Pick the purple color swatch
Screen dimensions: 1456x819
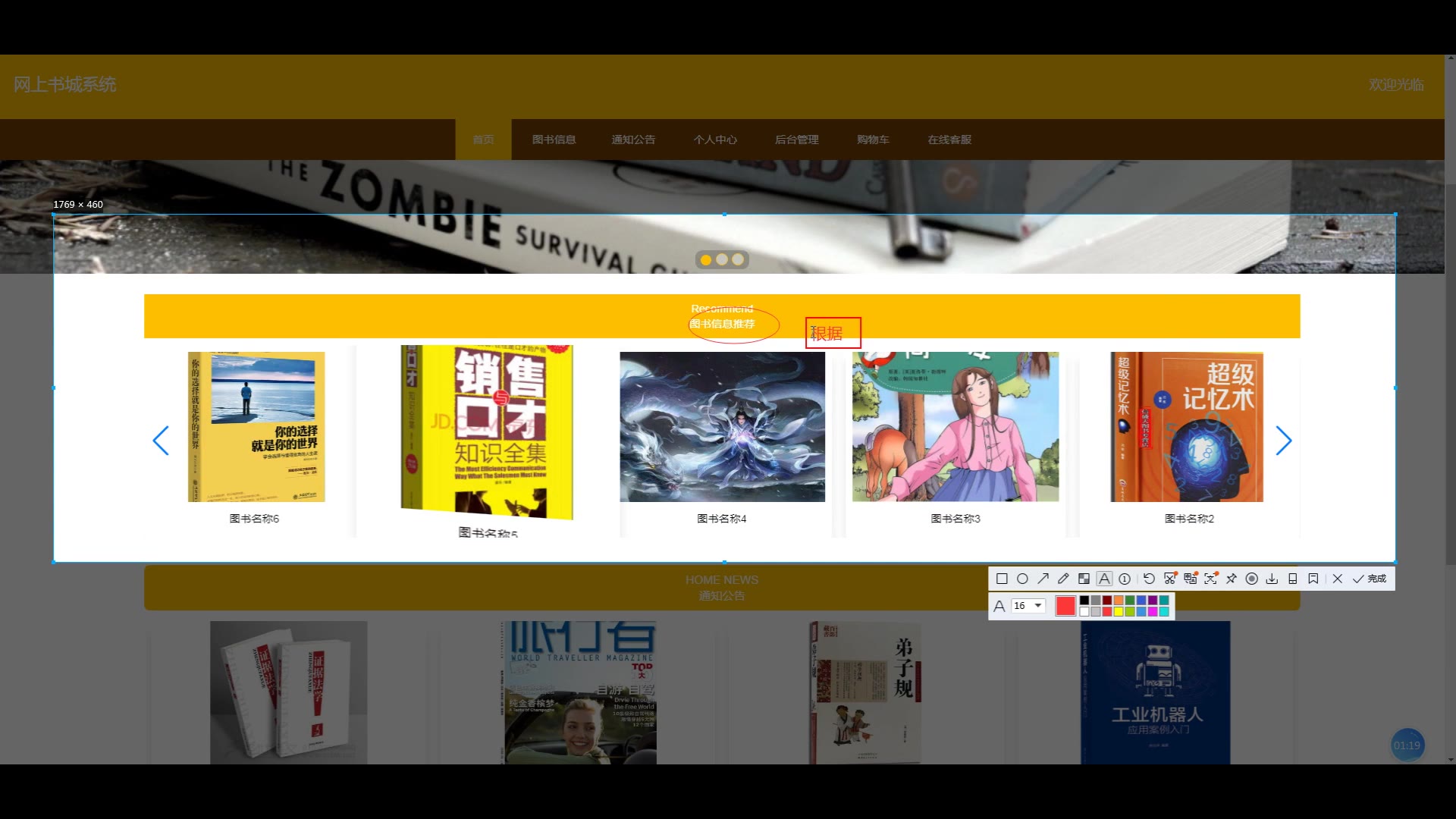pos(1153,600)
